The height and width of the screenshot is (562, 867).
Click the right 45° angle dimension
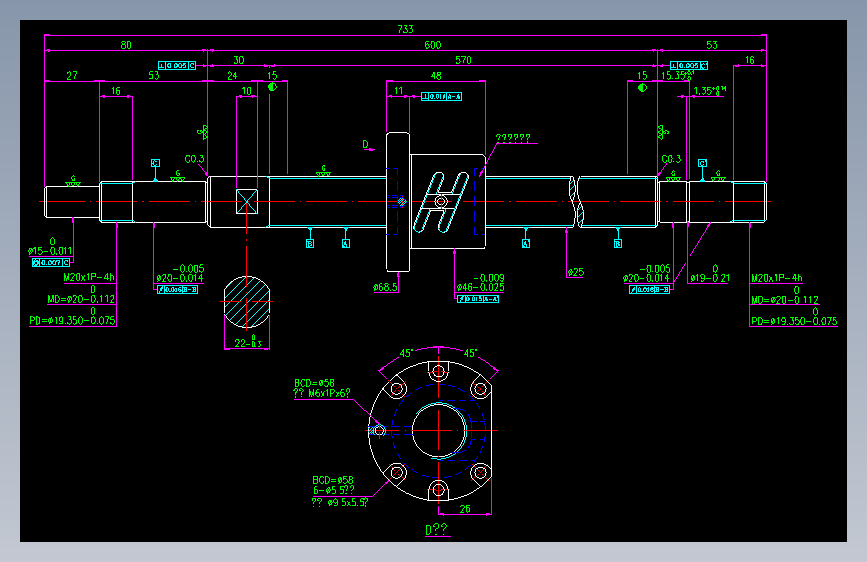coord(470,353)
